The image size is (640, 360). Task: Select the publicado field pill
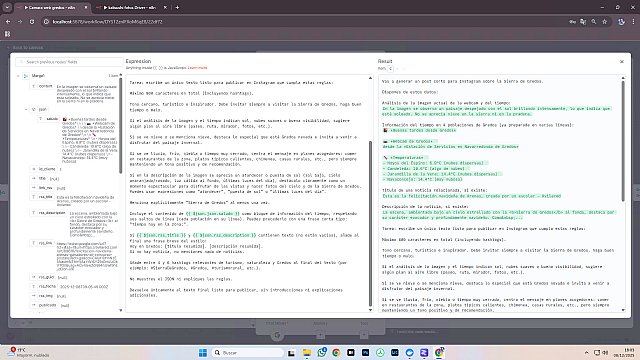tap(44, 305)
